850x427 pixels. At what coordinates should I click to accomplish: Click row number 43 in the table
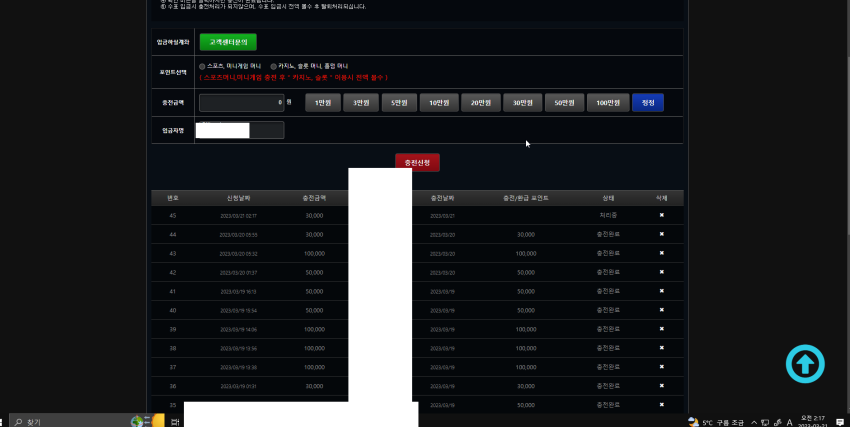pos(172,254)
